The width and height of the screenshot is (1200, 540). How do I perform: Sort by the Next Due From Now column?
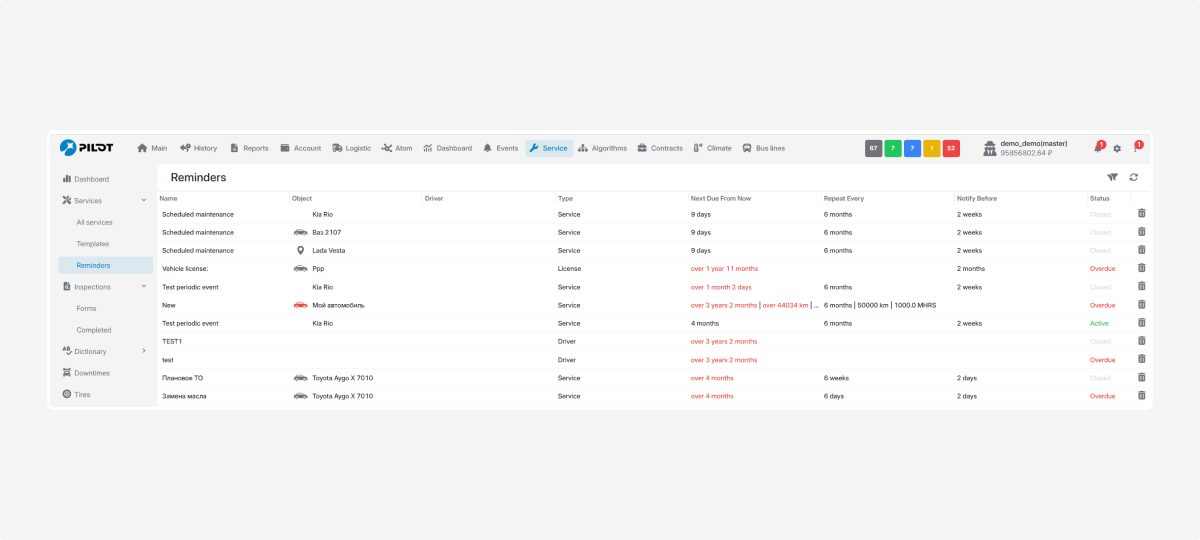pos(721,198)
